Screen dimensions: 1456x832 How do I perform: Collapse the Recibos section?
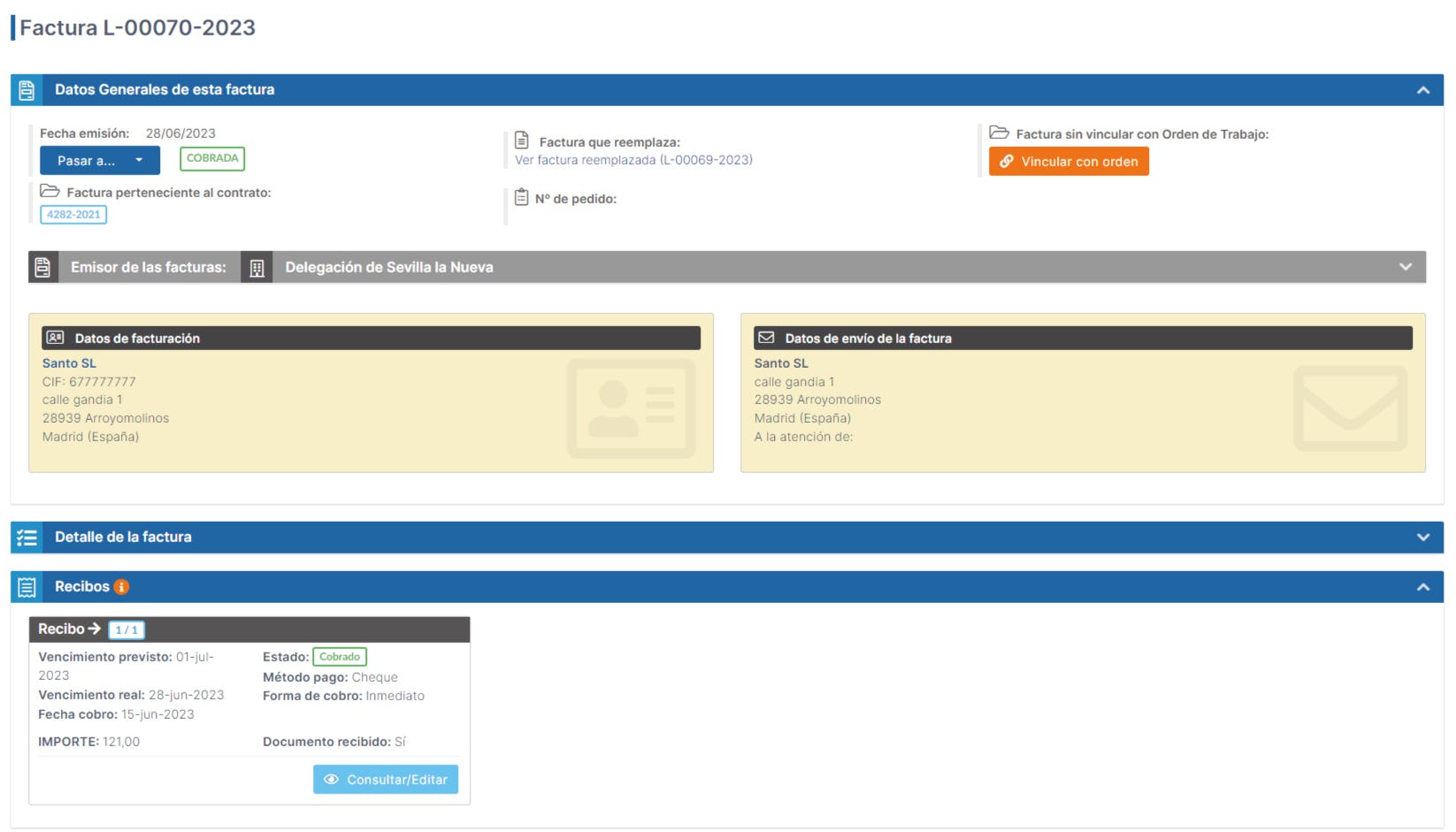[x=1422, y=587]
